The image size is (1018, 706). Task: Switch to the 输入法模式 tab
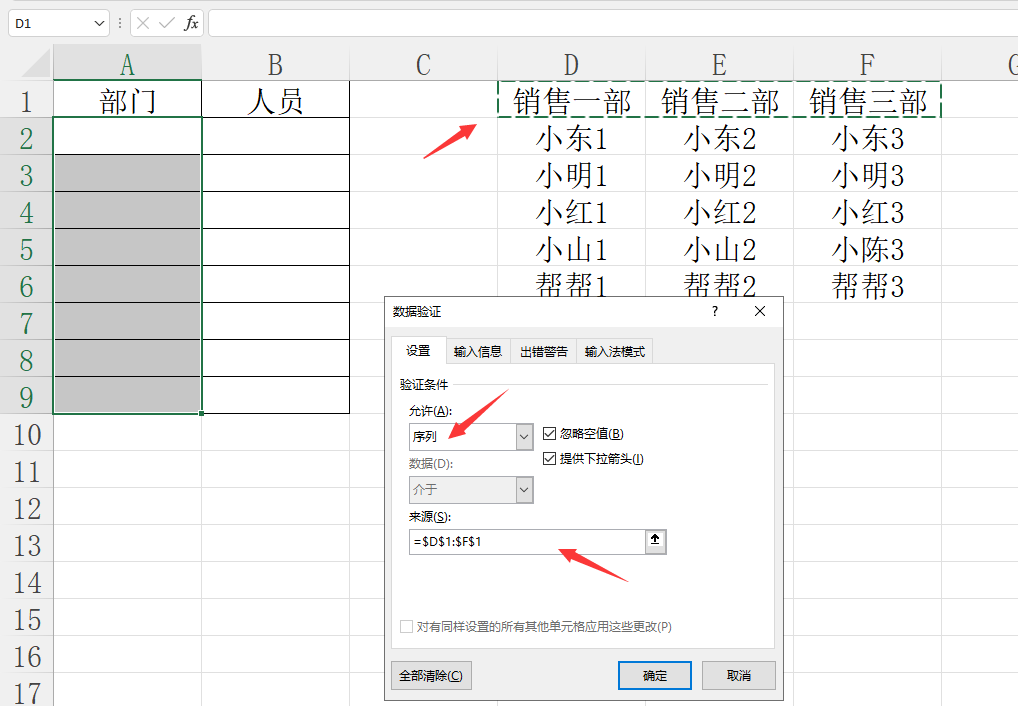614,351
